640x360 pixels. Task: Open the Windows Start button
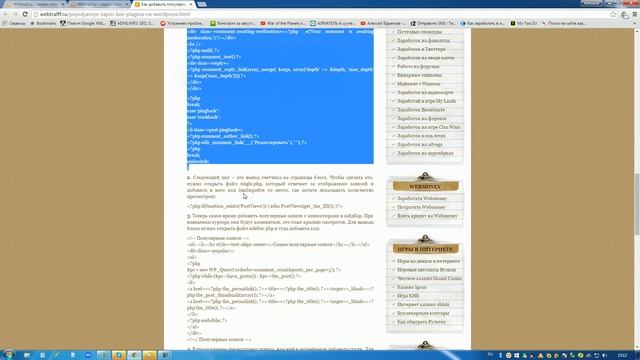click(x=8, y=355)
